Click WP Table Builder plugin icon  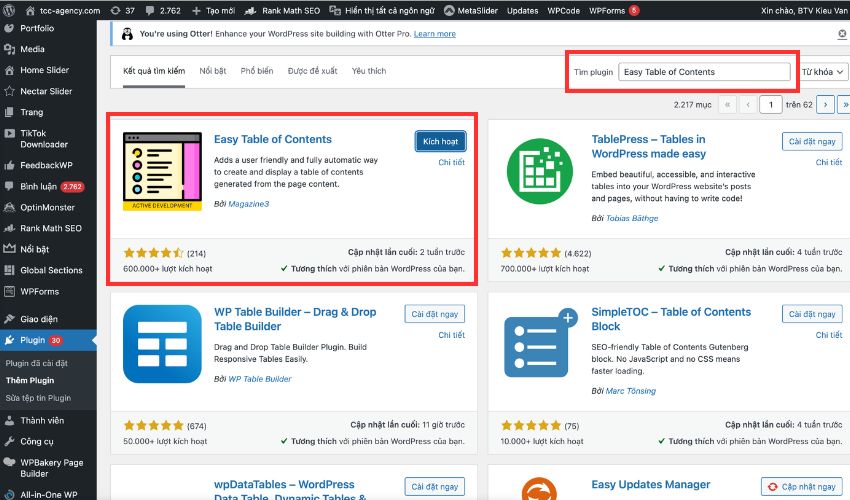click(162, 344)
